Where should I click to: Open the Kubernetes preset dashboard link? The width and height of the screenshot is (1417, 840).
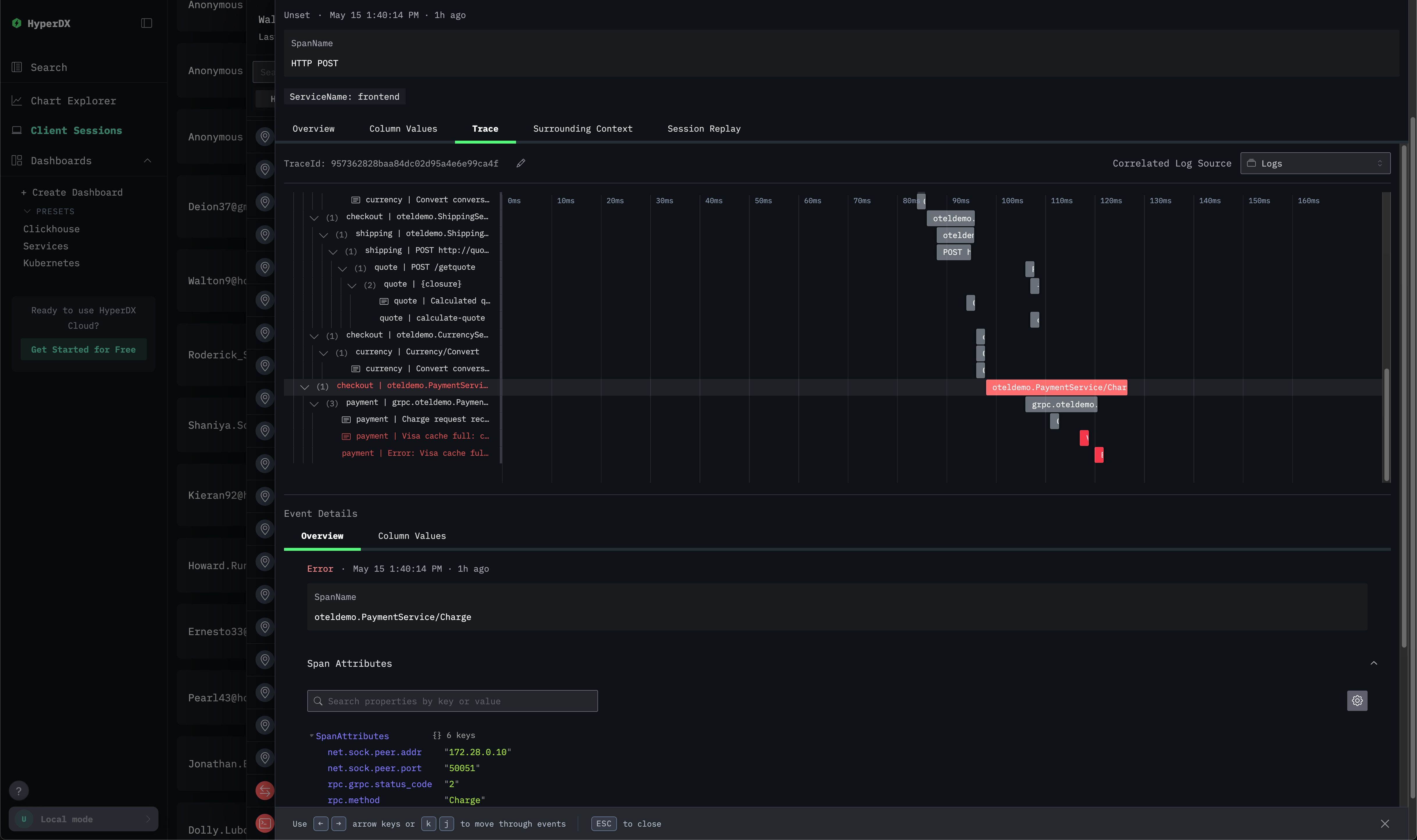coord(51,263)
